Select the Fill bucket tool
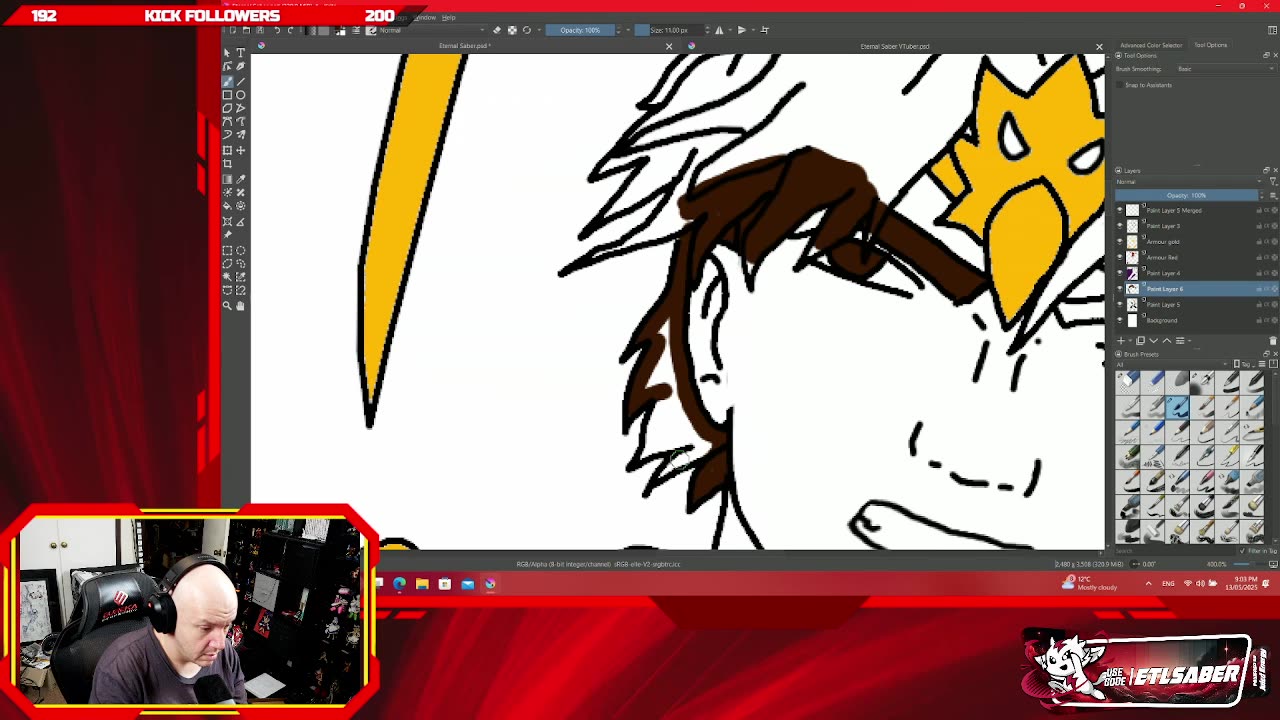1280x720 pixels. 227,206
